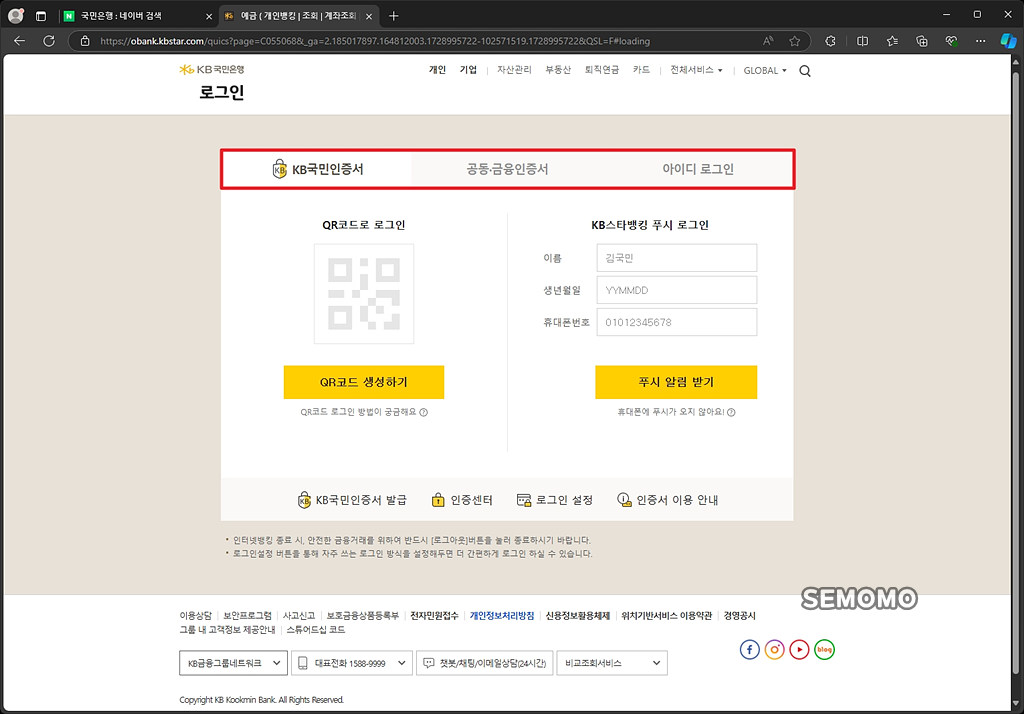Image resolution: width=1024 pixels, height=714 pixels.
Task: Click the QR code placeholder image
Action: tap(364, 294)
